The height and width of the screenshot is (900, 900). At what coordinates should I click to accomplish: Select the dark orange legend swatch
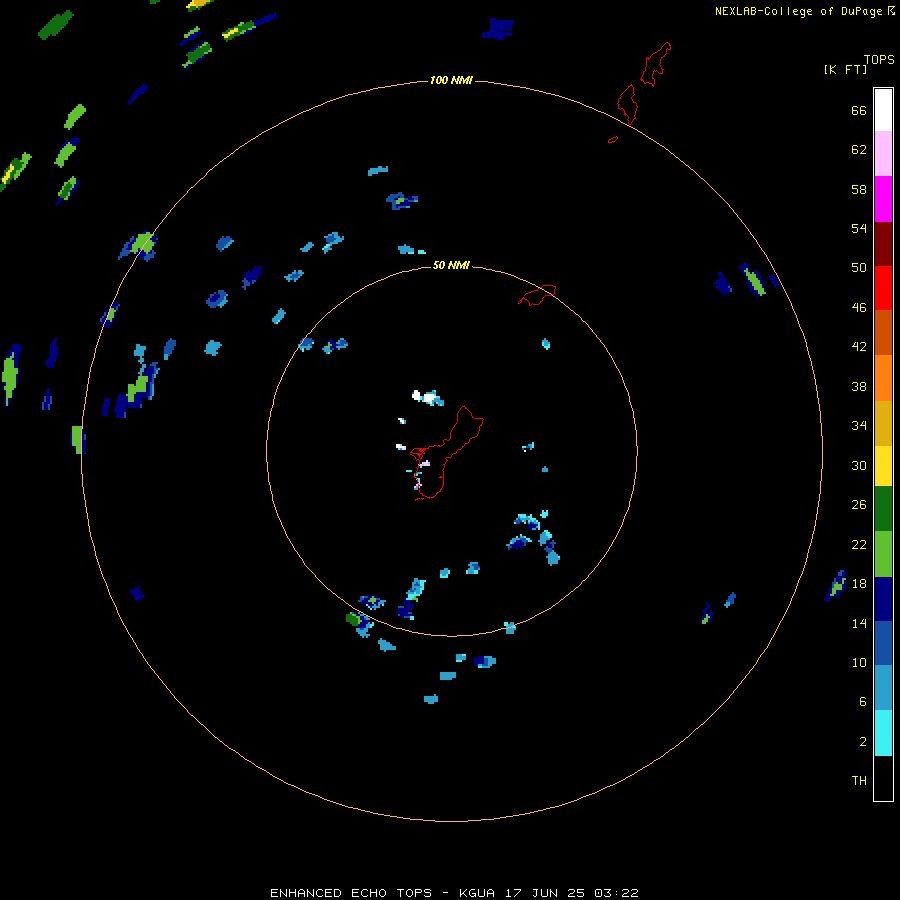pyautogui.click(x=883, y=332)
